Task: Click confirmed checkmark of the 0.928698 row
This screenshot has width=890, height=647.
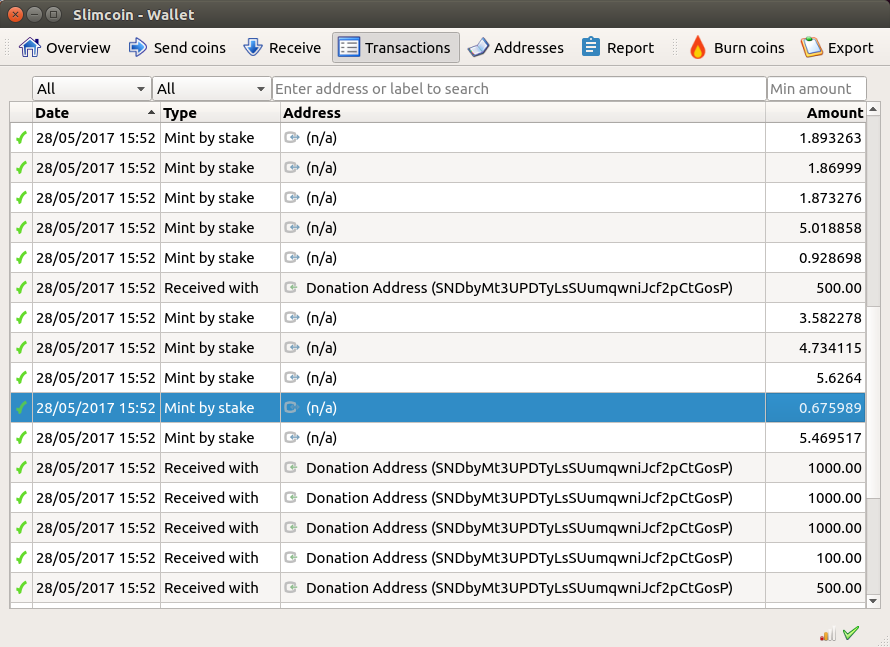Action: pos(22,258)
